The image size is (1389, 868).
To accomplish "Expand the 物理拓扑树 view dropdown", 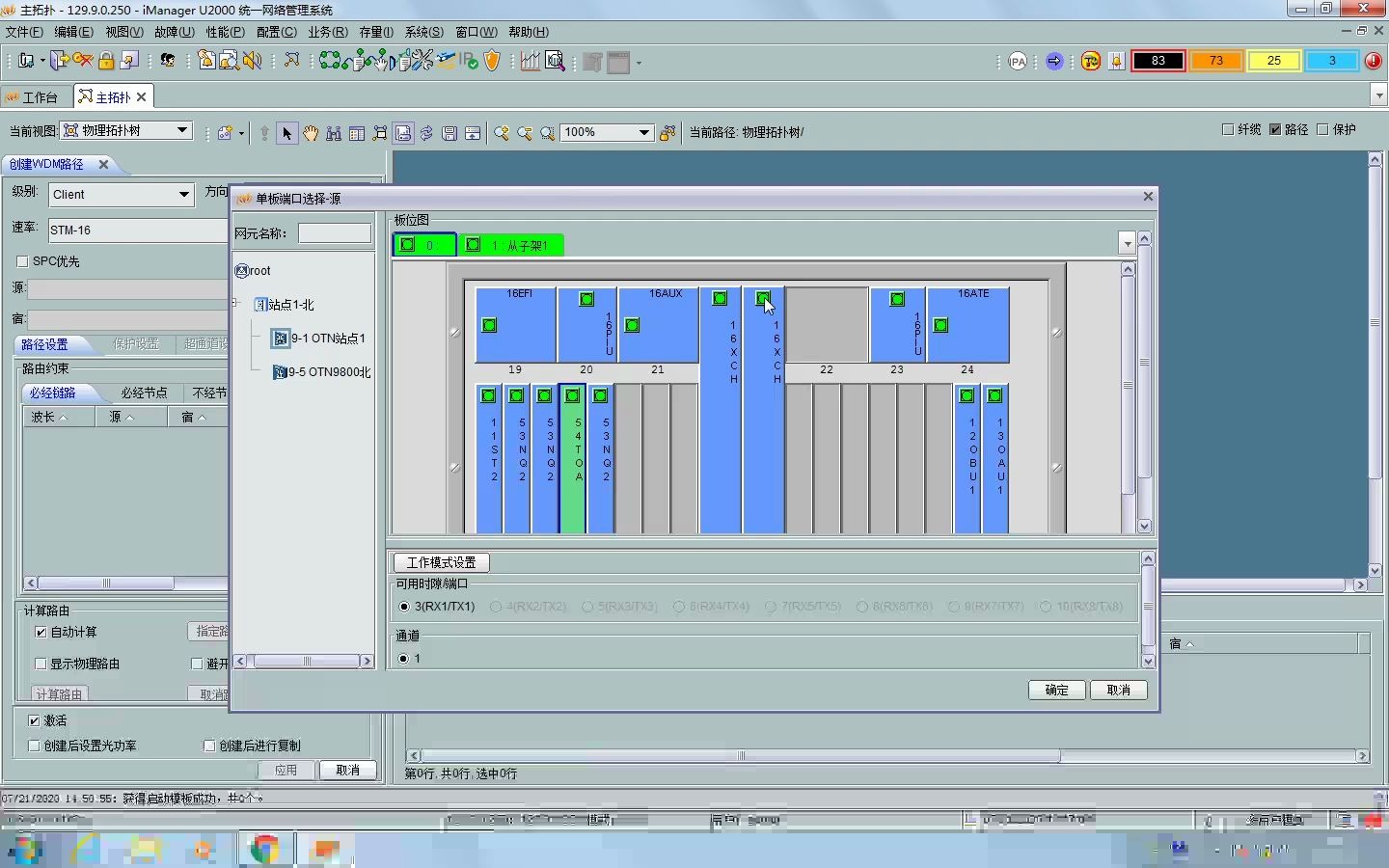I will pos(181,130).
